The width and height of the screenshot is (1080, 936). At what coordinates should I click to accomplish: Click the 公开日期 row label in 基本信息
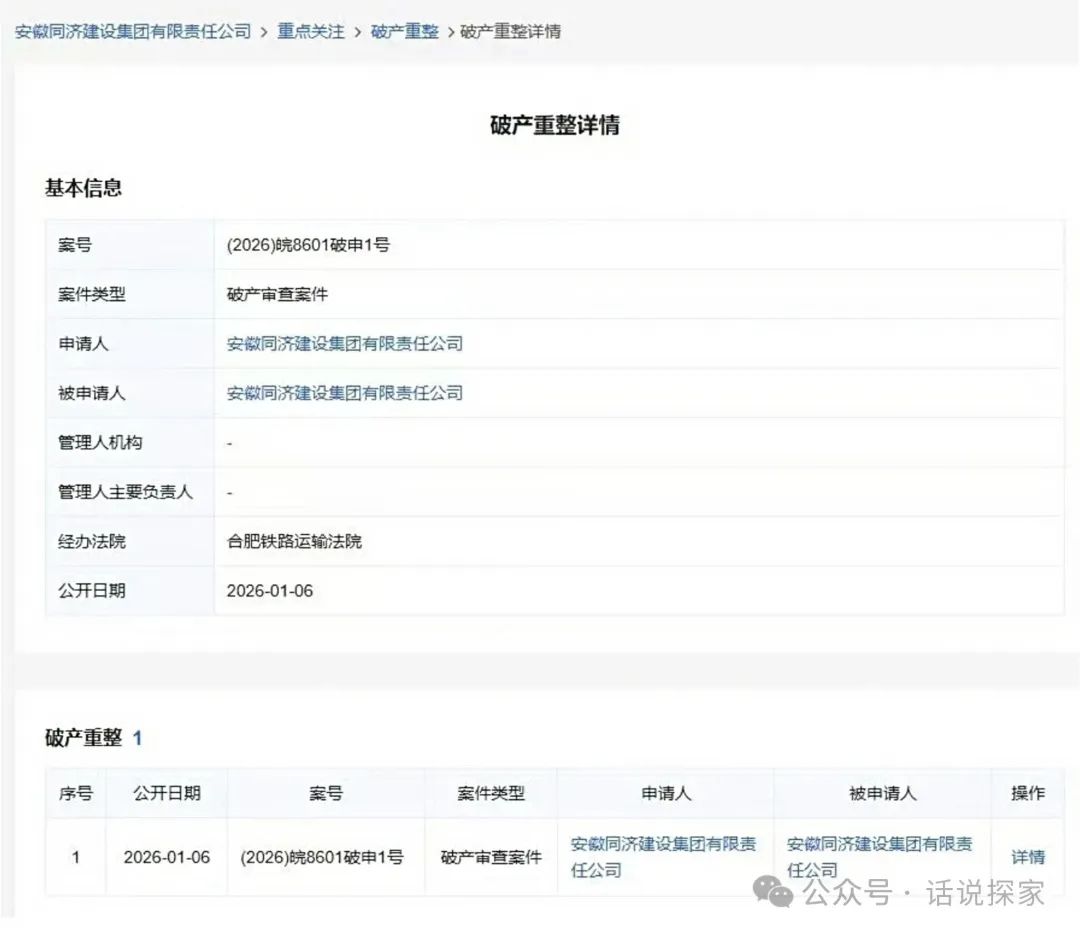pos(92,591)
